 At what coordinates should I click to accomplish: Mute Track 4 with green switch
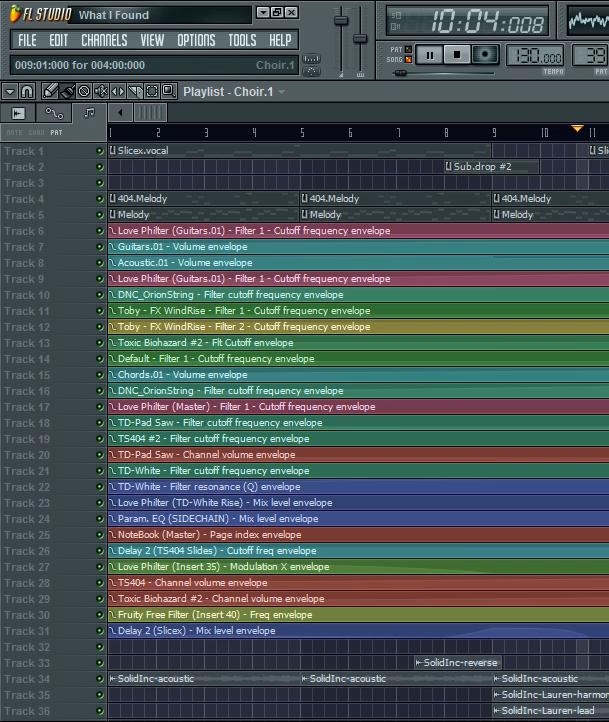pyautogui.click(x=99, y=199)
